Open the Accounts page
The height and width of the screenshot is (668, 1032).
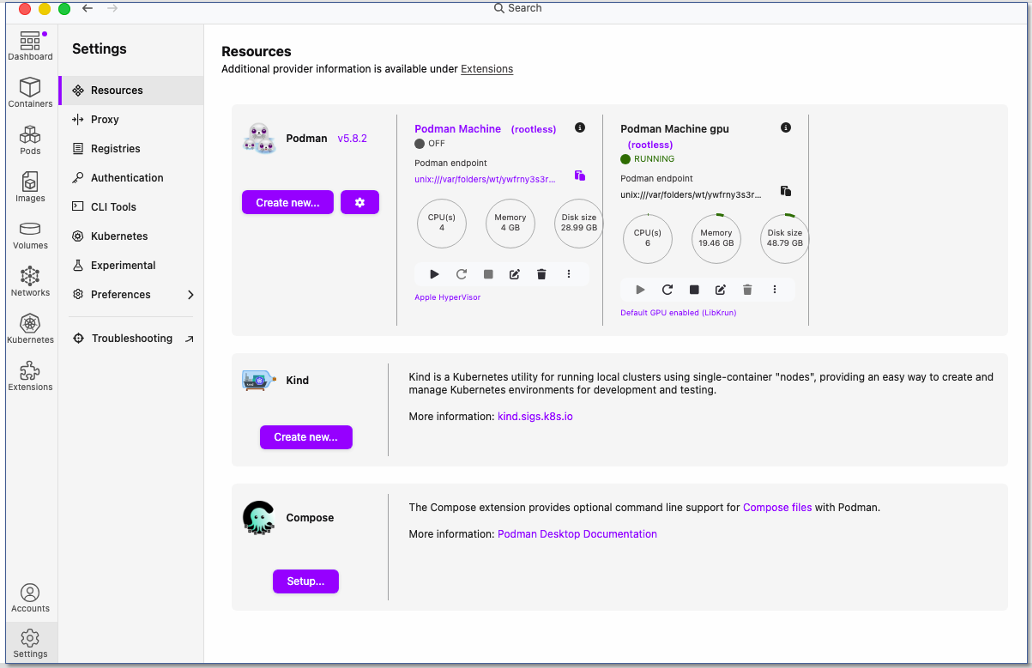(30, 598)
